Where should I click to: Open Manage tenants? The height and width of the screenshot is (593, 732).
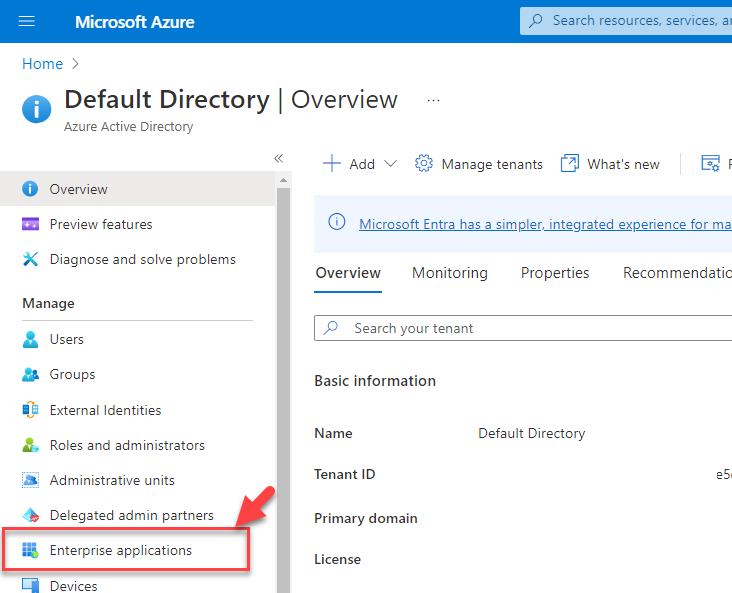[479, 164]
